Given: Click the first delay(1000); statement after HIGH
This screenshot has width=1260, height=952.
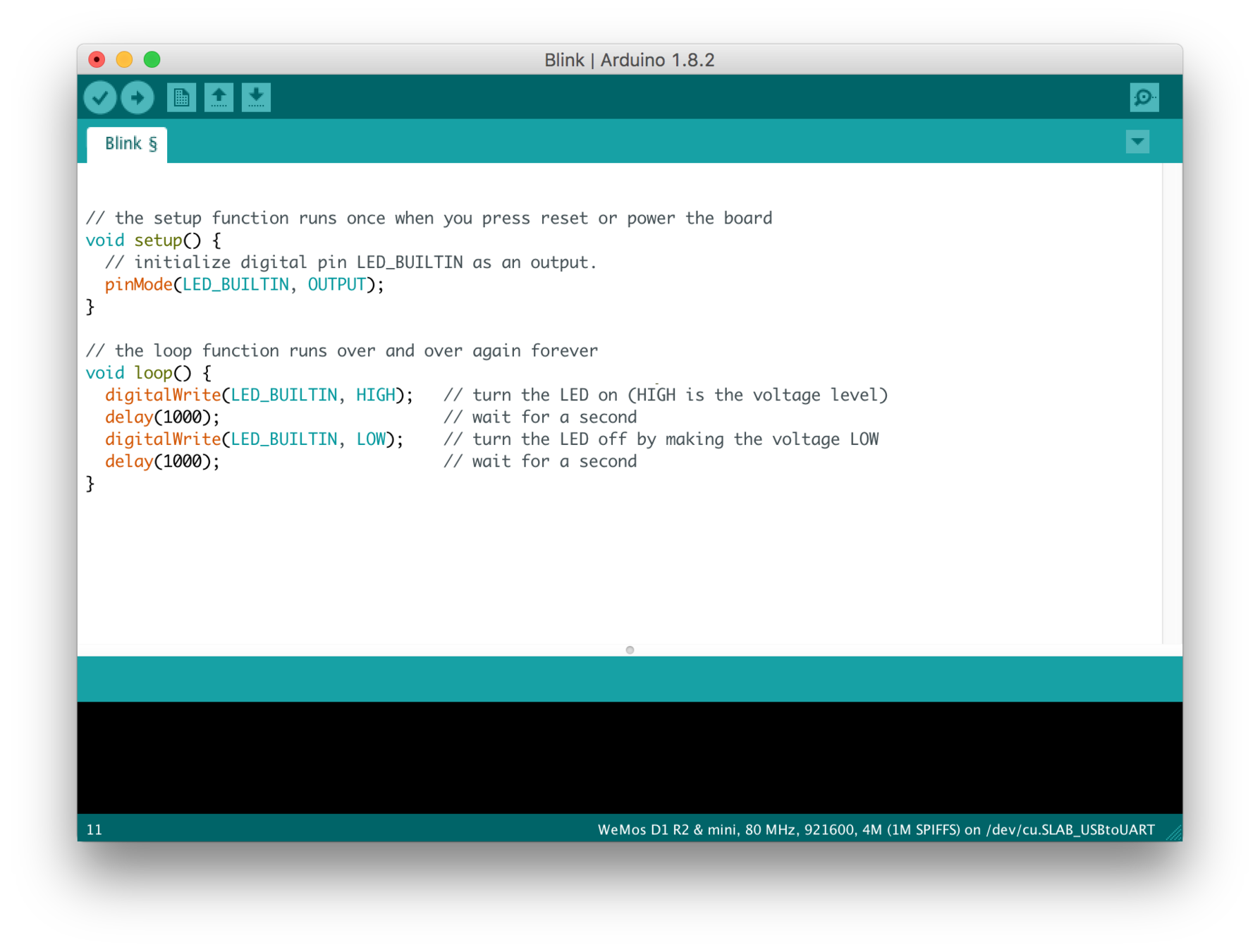Looking at the screenshot, I should coord(162,417).
